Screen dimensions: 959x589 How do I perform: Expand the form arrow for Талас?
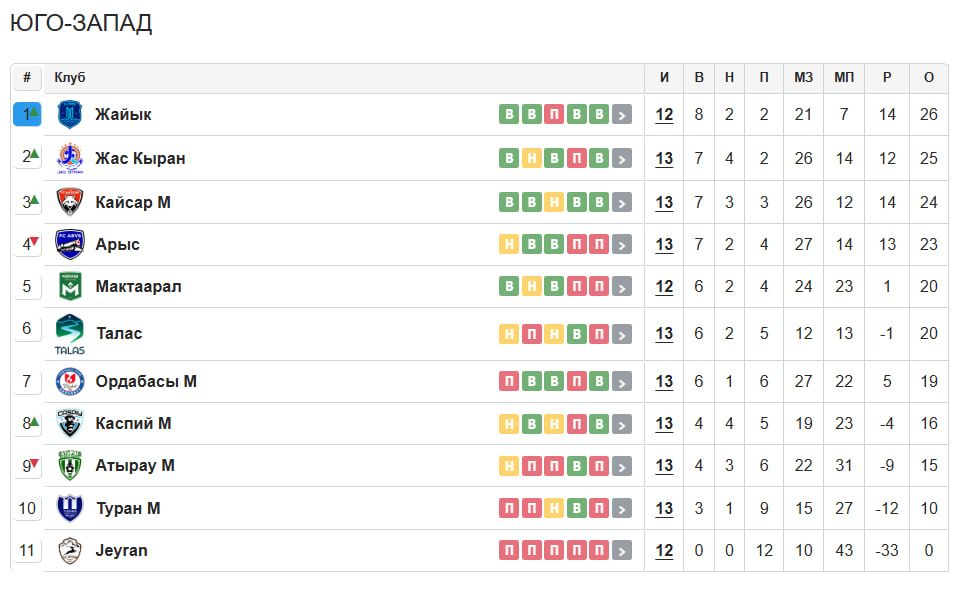(x=621, y=334)
